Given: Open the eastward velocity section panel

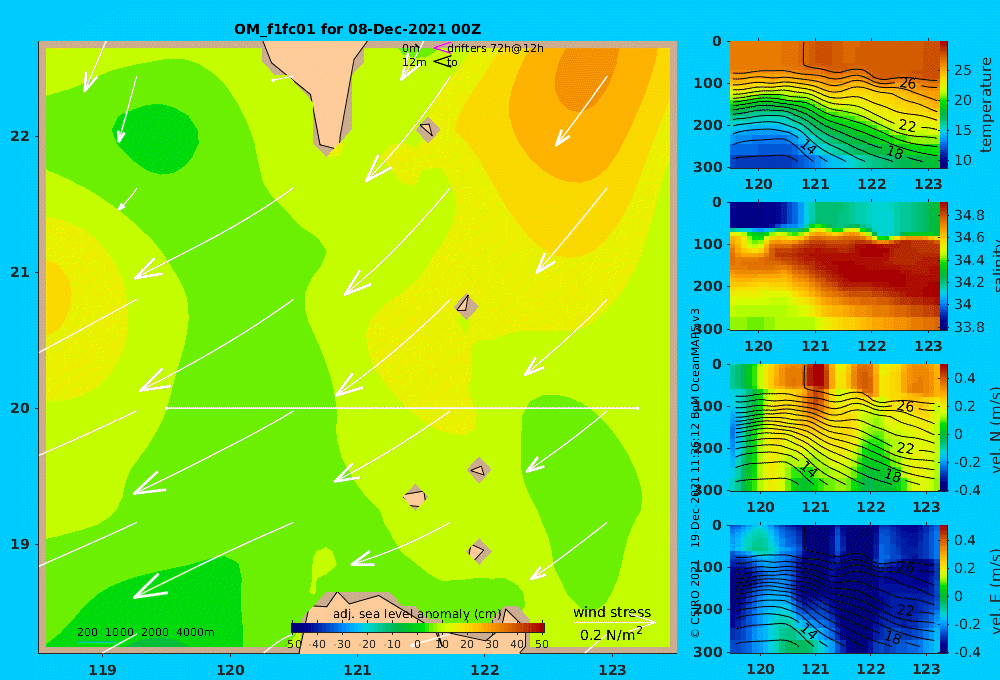Looking at the screenshot, I should pos(834,589).
